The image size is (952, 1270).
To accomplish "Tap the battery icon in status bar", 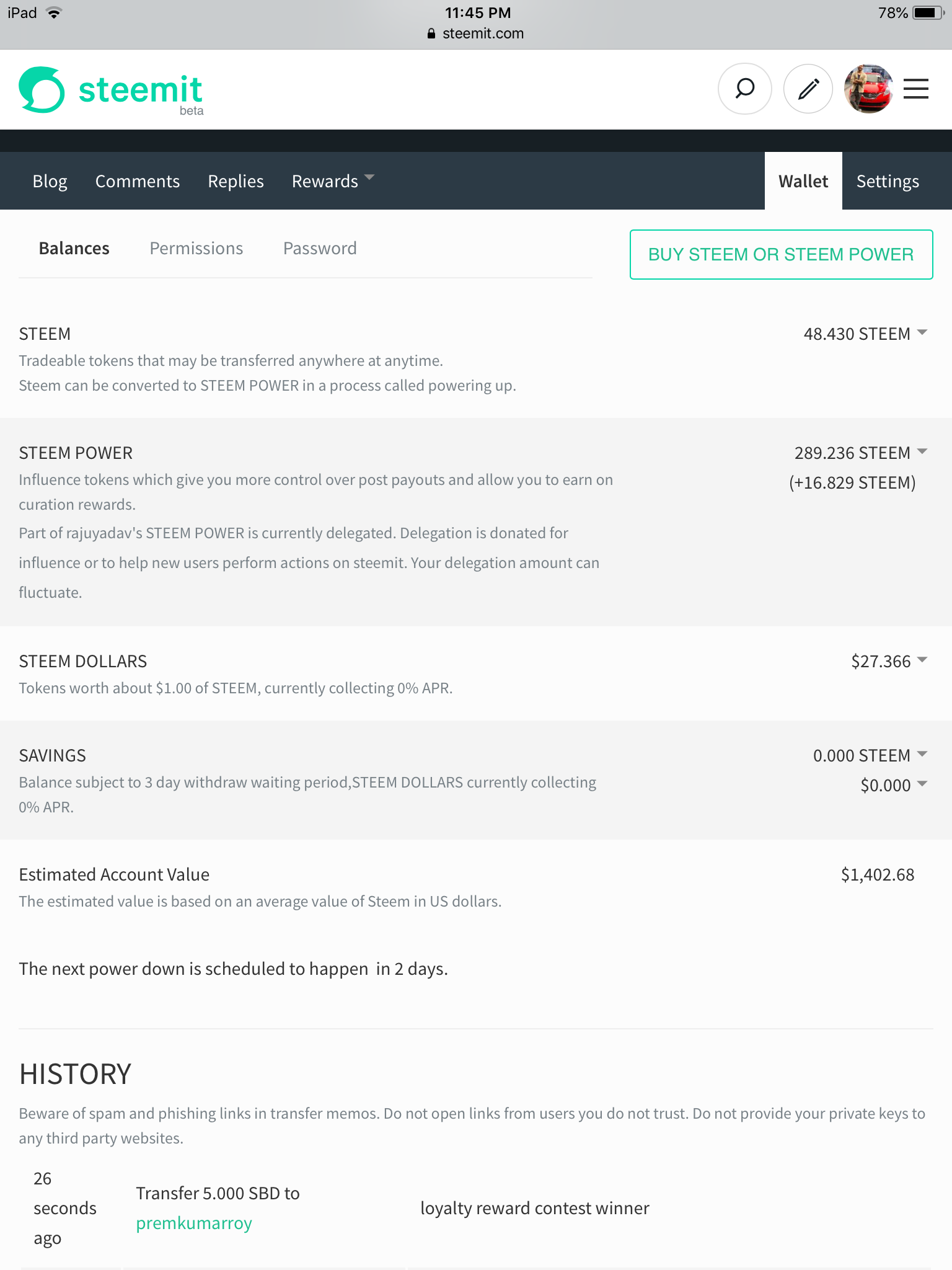I will coord(928,13).
